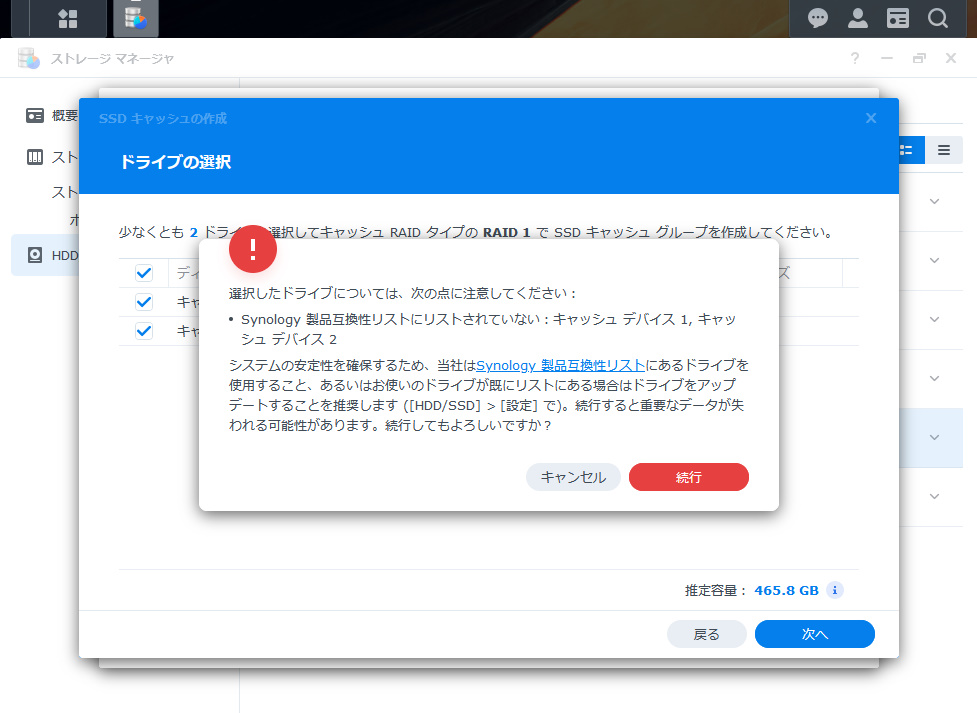
Task: Open the user account options icon
Action: point(857,19)
